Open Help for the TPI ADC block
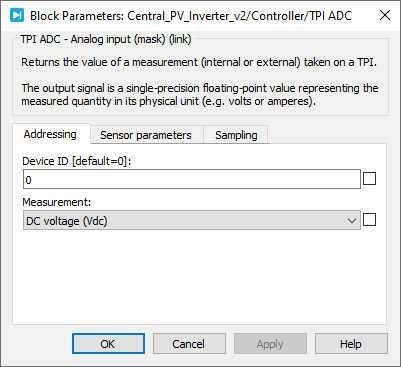Viewport: 401px width, 367px height. [351, 344]
